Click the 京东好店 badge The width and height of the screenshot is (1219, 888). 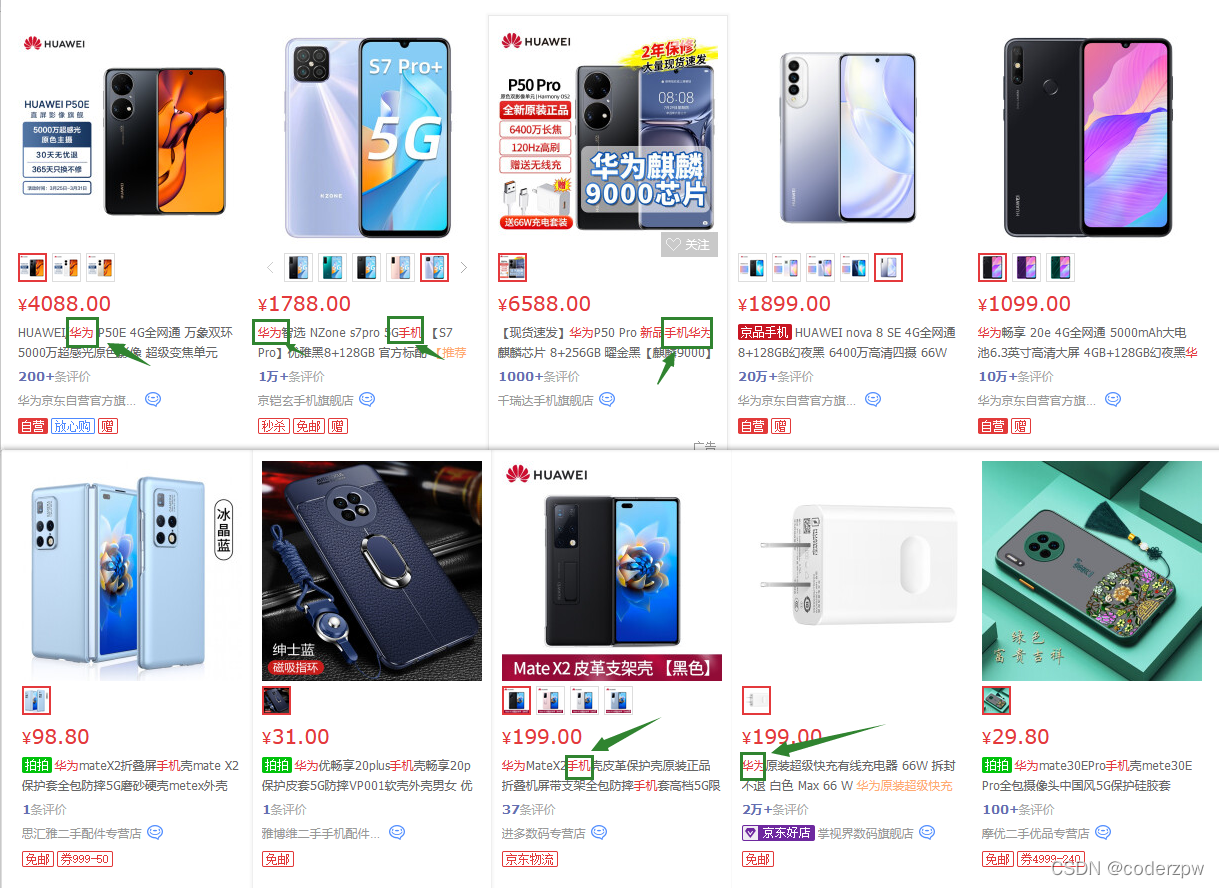(x=777, y=833)
